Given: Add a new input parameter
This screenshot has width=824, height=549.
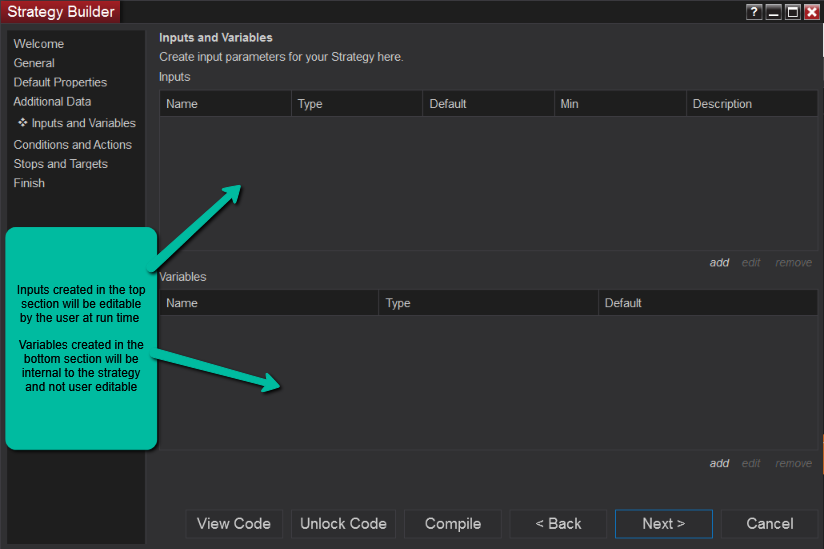Looking at the screenshot, I should 719,263.
